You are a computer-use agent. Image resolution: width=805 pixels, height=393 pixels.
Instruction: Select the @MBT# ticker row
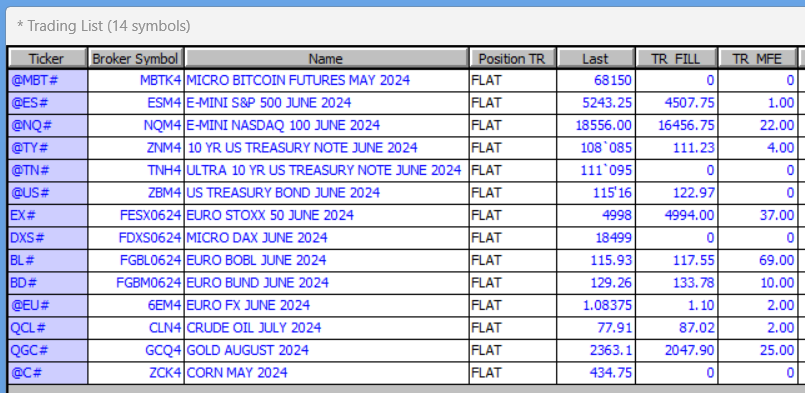pos(402,81)
